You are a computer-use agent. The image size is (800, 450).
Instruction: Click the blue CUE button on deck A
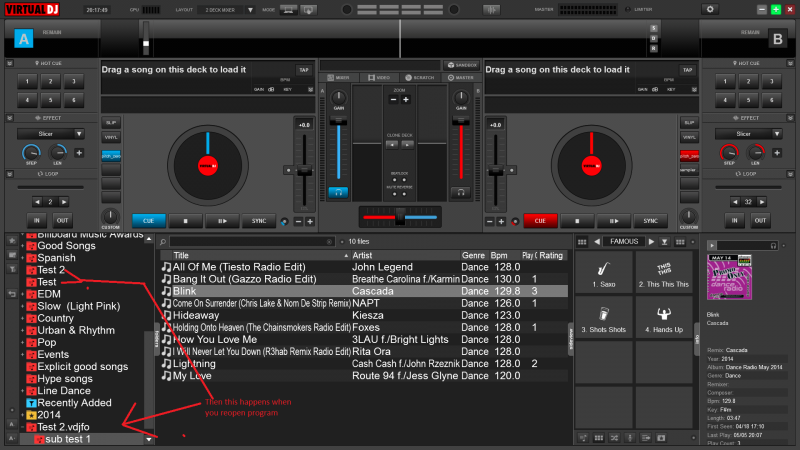(x=148, y=221)
